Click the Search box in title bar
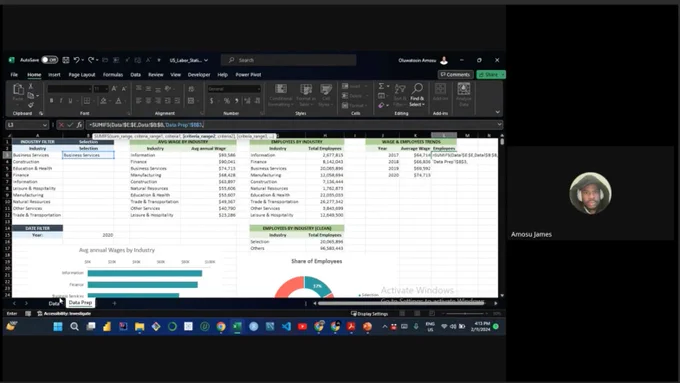680x383 pixels. (288, 60)
